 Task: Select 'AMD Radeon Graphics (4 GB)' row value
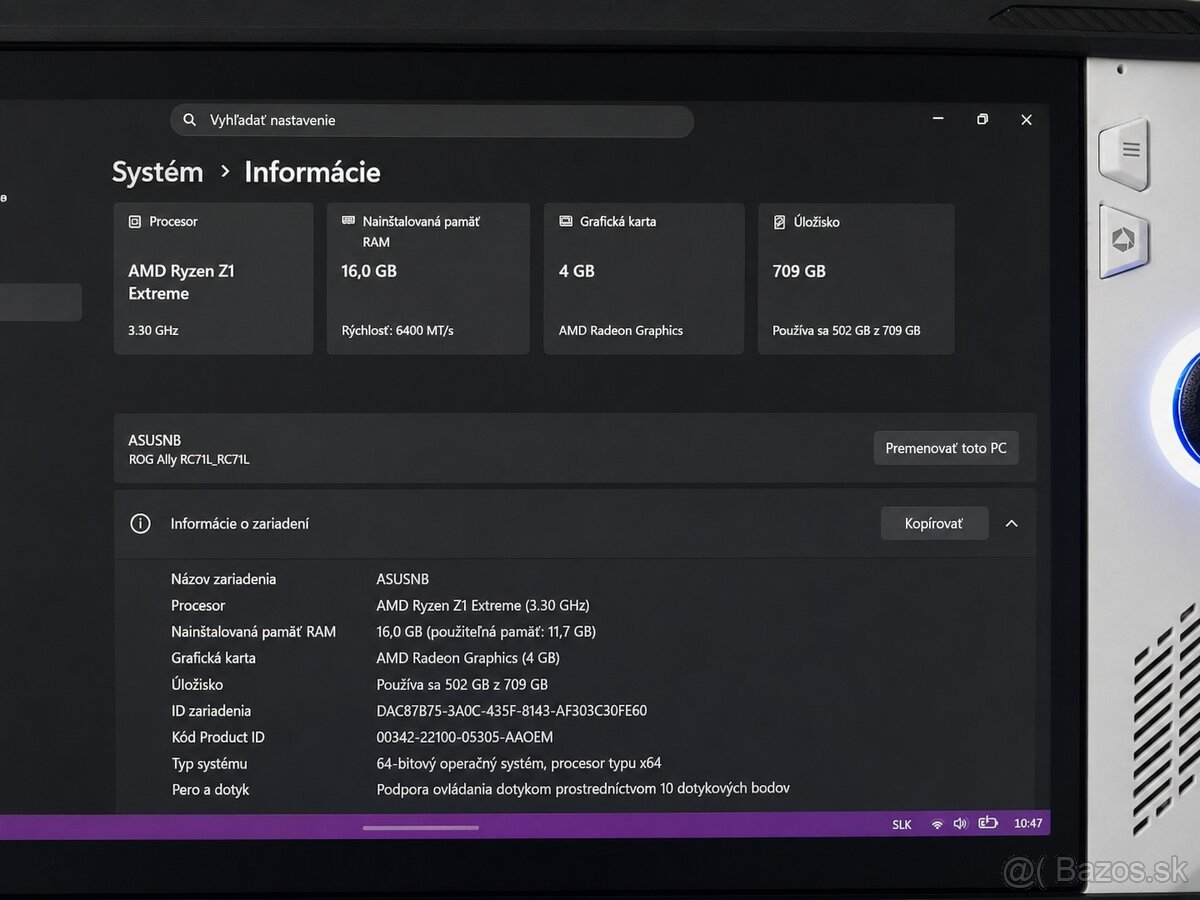pos(468,658)
